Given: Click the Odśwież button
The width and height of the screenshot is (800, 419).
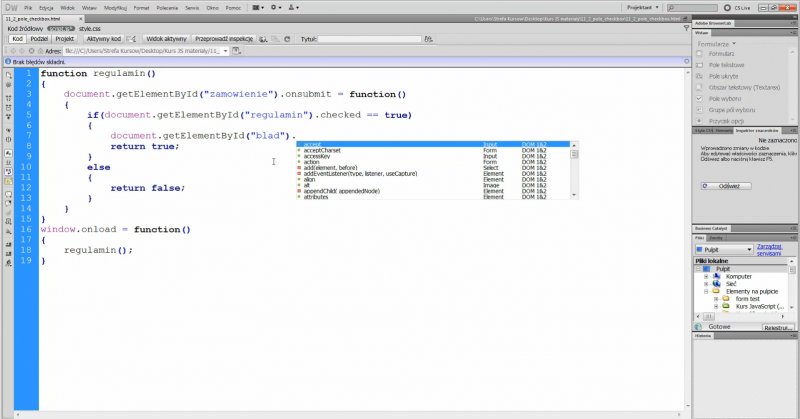Looking at the screenshot, I should pos(728,186).
